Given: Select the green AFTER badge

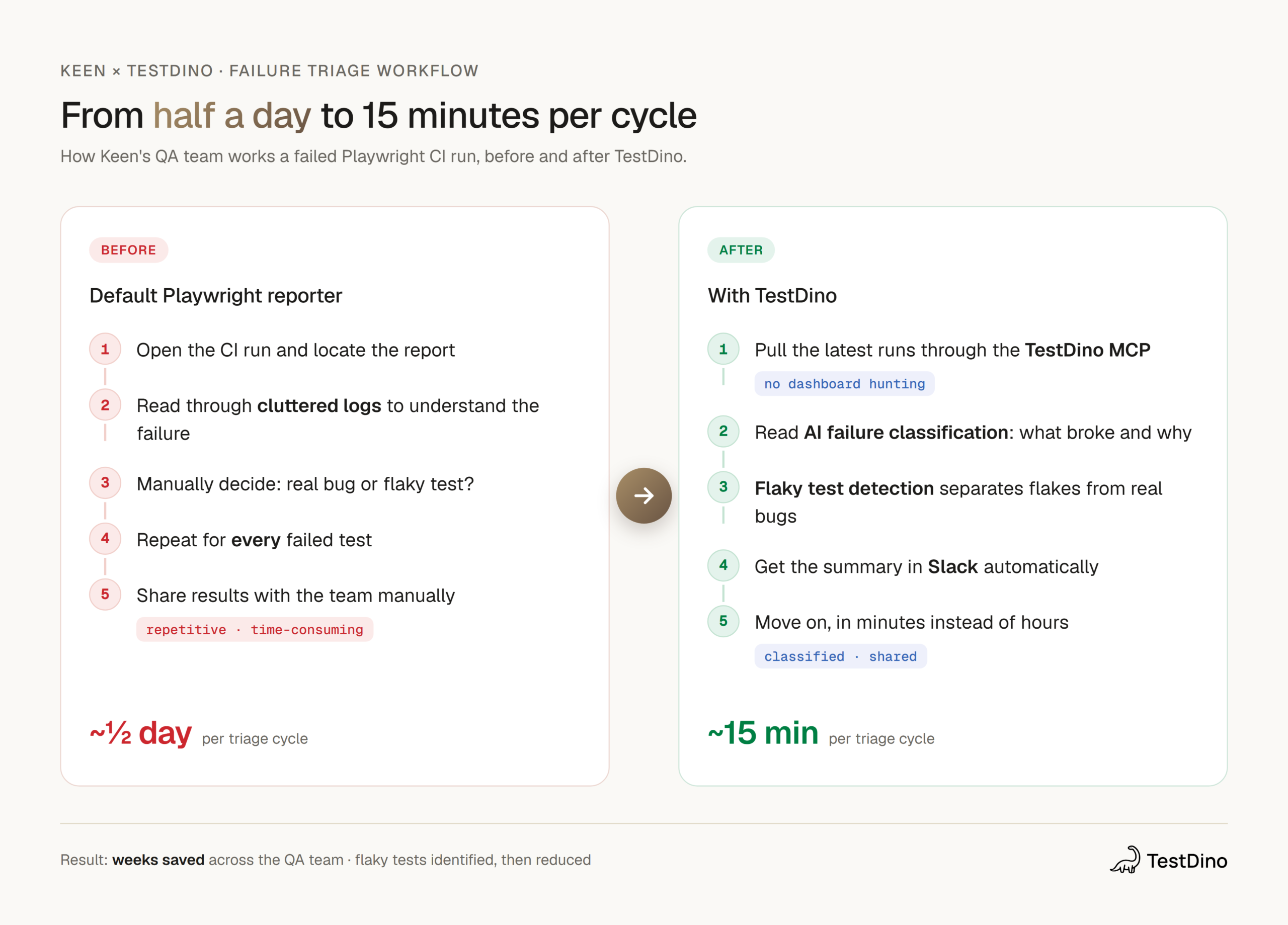Looking at the screenshot, I should click(741, 250).
